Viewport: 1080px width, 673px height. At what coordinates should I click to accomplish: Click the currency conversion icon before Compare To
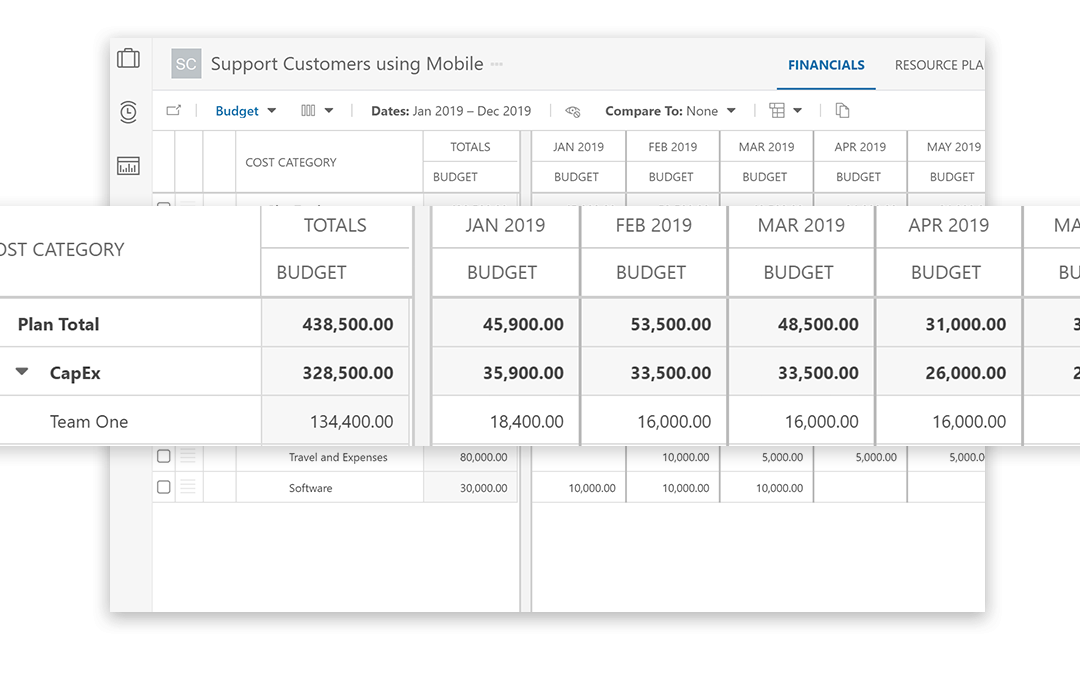click(573, 111)
